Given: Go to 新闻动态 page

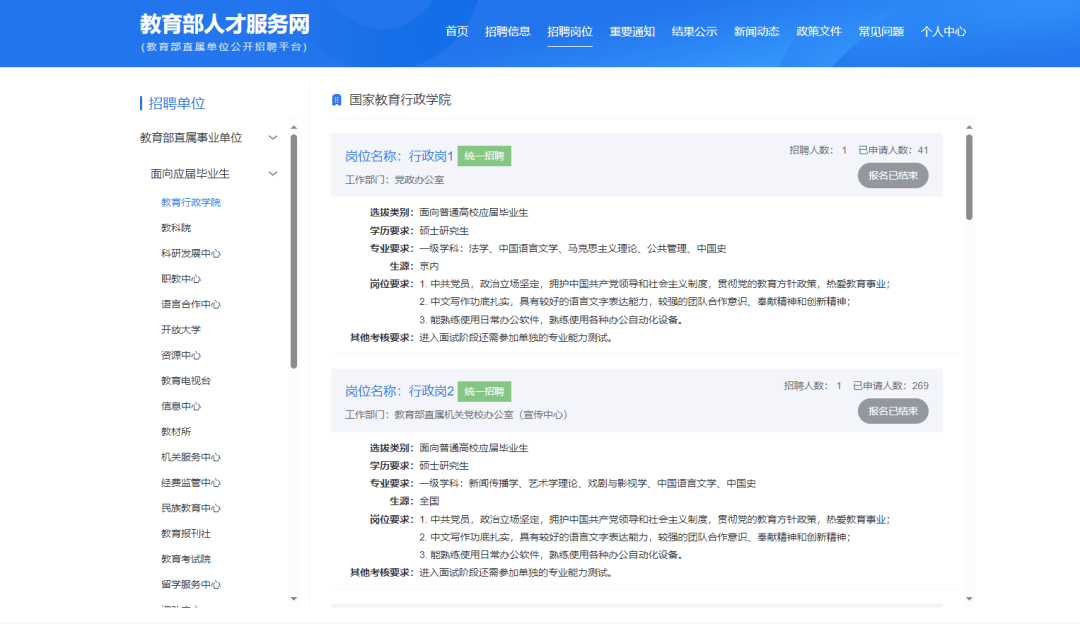Looking at the screenshot, I should click(x=756, y=32).
